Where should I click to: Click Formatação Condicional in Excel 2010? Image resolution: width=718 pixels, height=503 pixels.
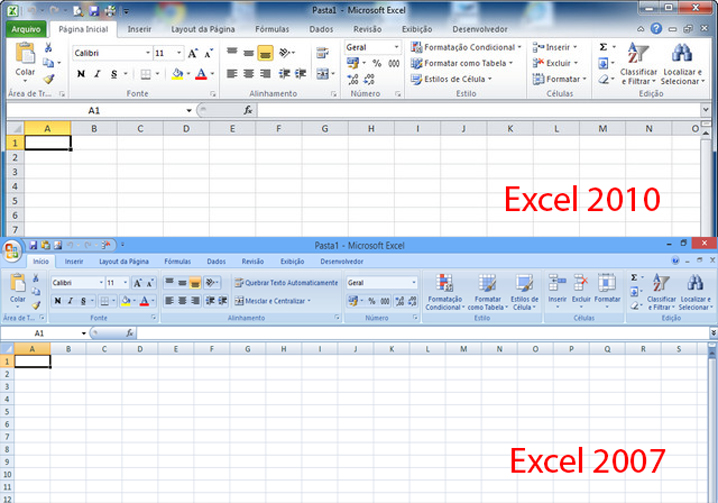(x=466, y=47)
